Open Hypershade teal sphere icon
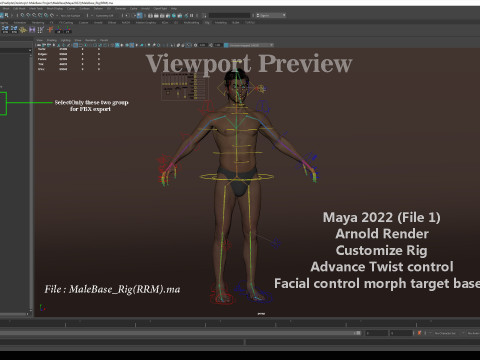This screenshot has width=480, height=360. point(174,15)
